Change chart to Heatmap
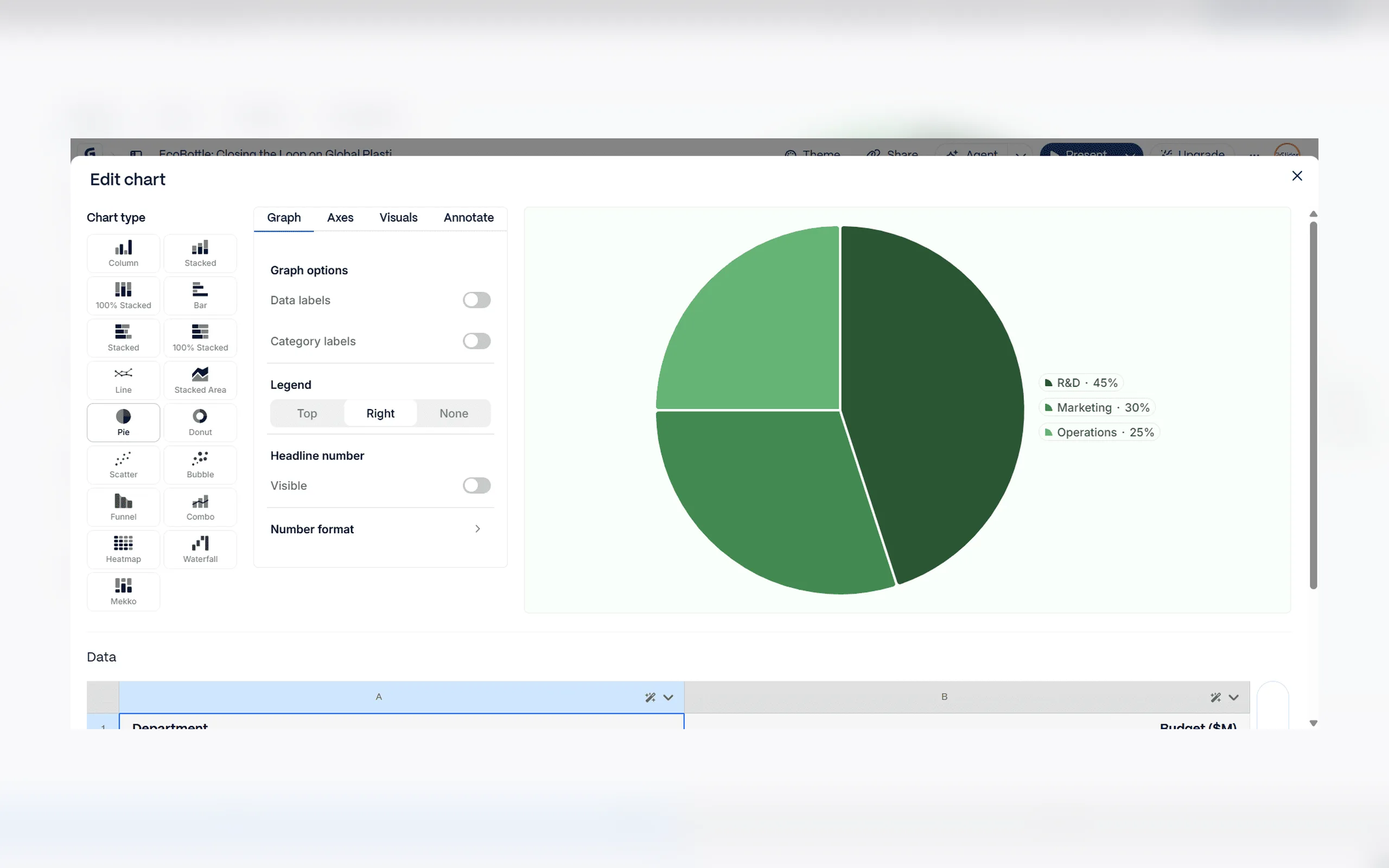 pyautogui.click(x=123, y=550)
